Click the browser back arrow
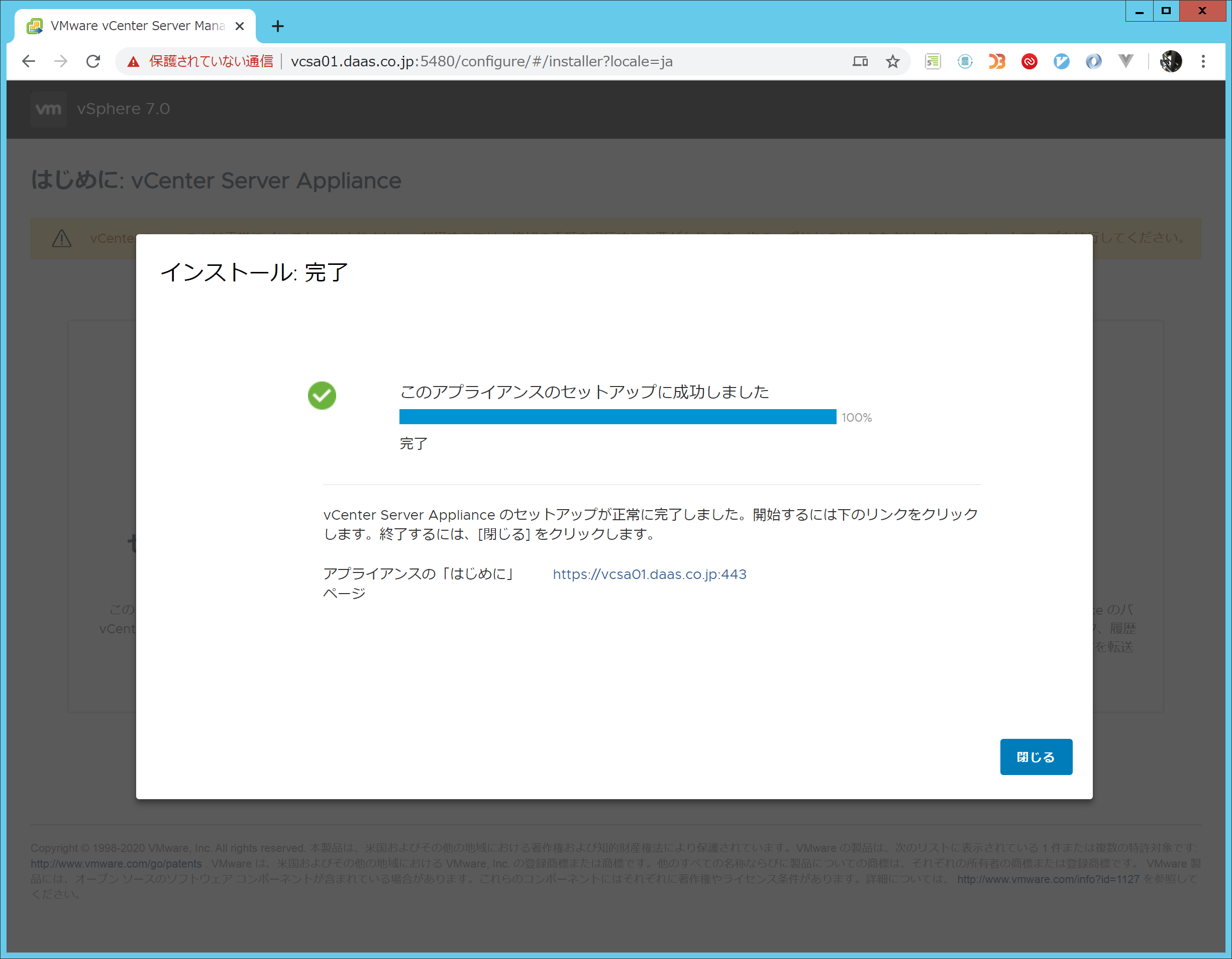This screenshot has width=1232, height=959. click(x=28, y=61)
